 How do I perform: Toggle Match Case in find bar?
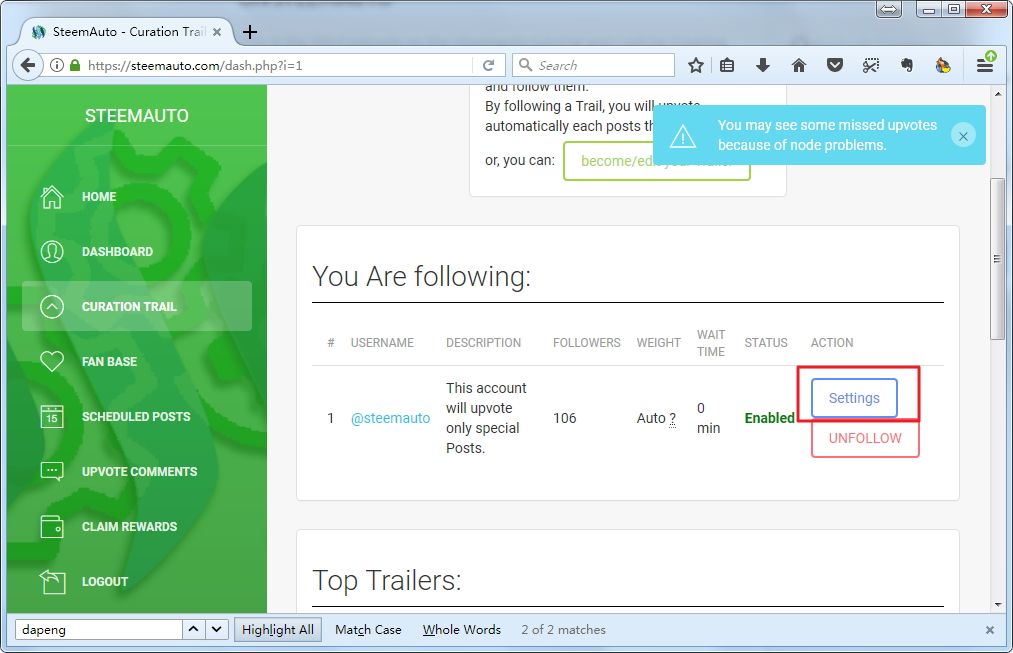[x=368, y=629]
